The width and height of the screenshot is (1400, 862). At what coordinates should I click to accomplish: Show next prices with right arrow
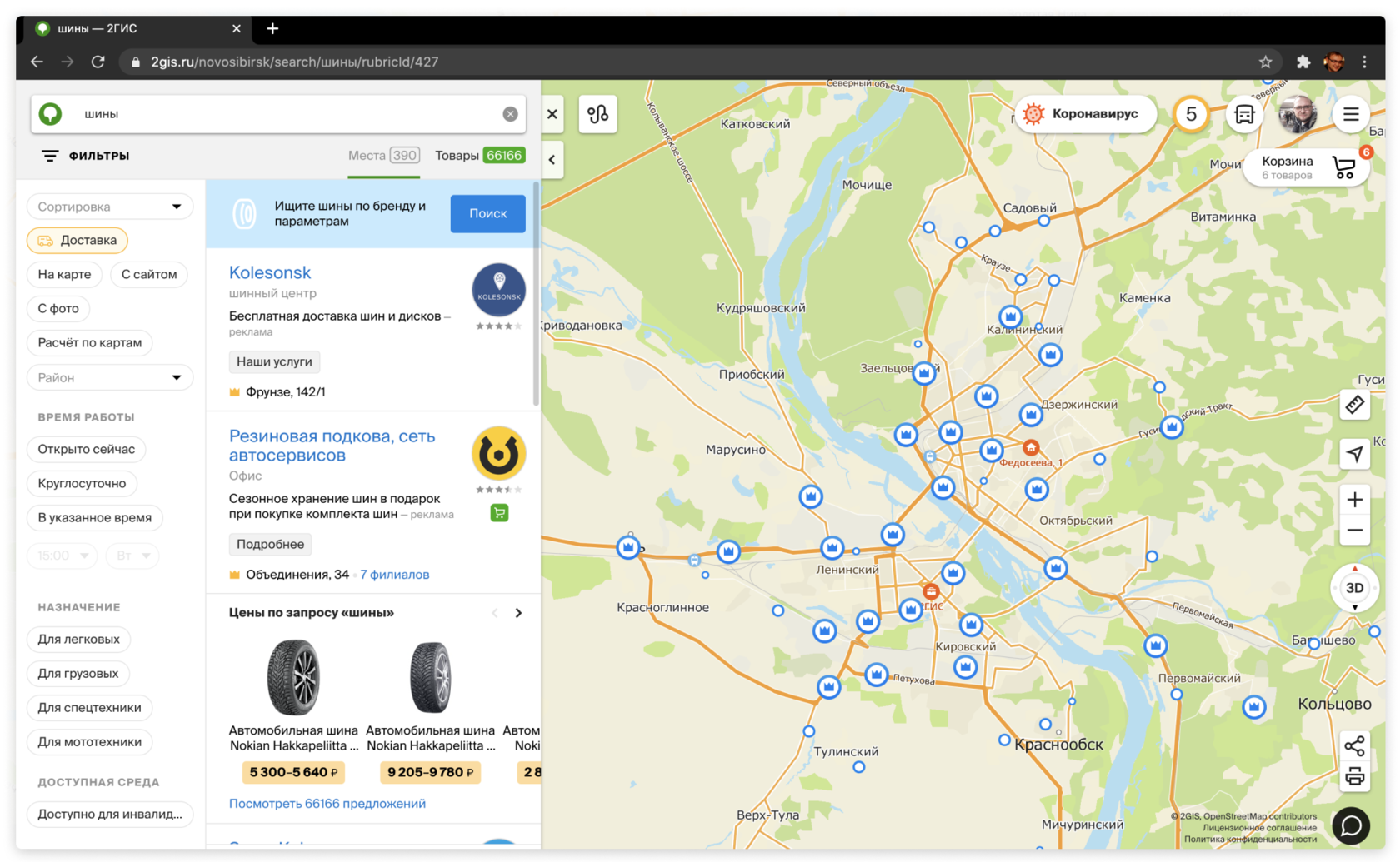coord(518,613)
